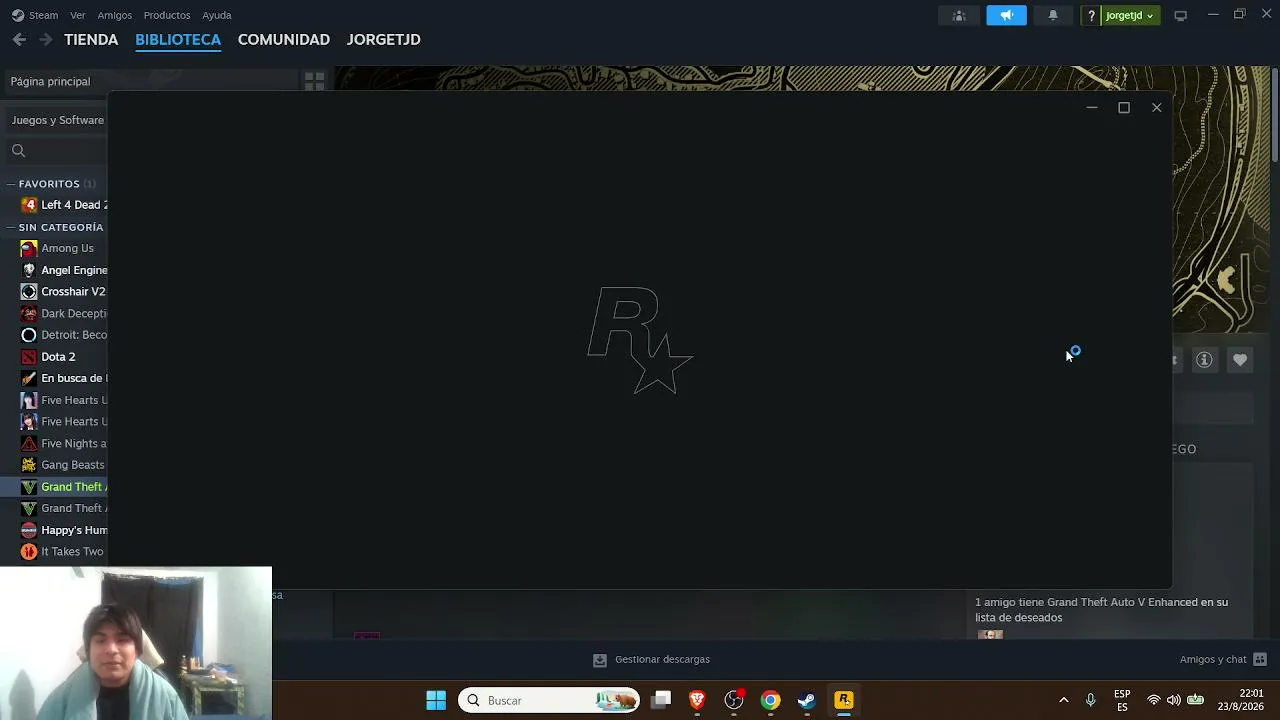Viewport: 1280px width, 720px height.
Task: Launch Brave browser from taskbar
Action: tap(697, 700)
